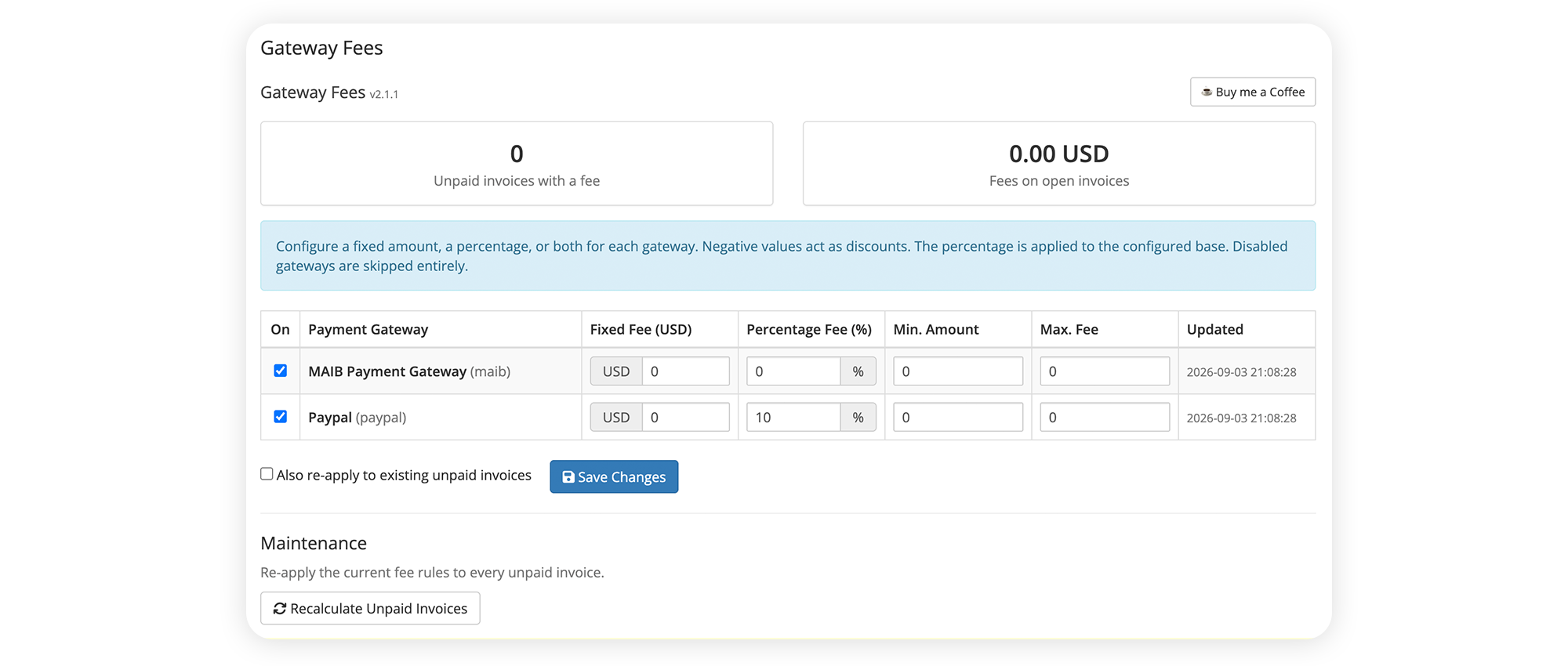The width and height of the screenshot is (1568, 666).
Task: Click the recalculate refresh arrows icon
Action: [x=279, y=609]
